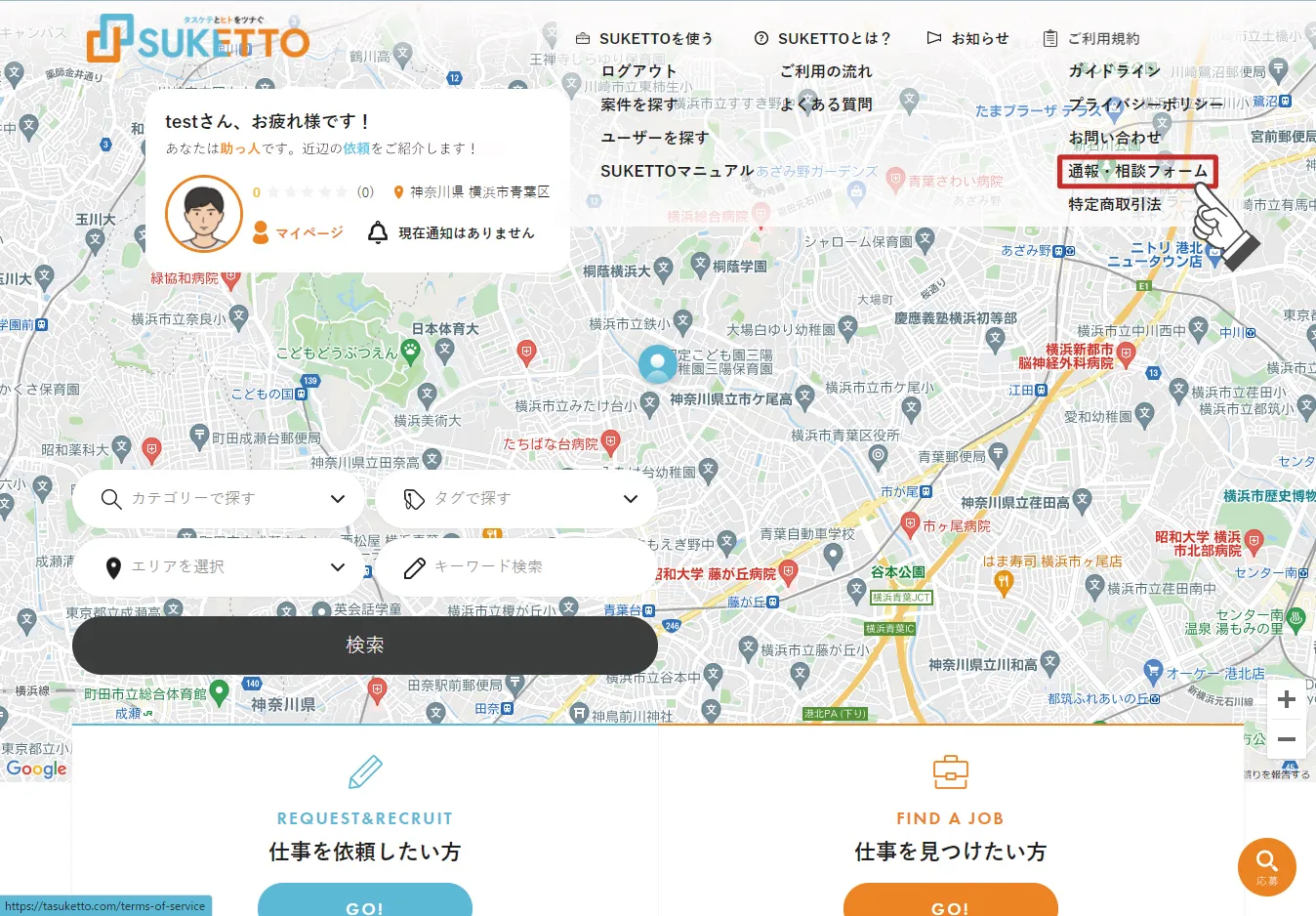Click the pencil icon above REQUEST&RECRUIT
Viewport: 1316px width, 916px height.
click(x=365, y=771)
